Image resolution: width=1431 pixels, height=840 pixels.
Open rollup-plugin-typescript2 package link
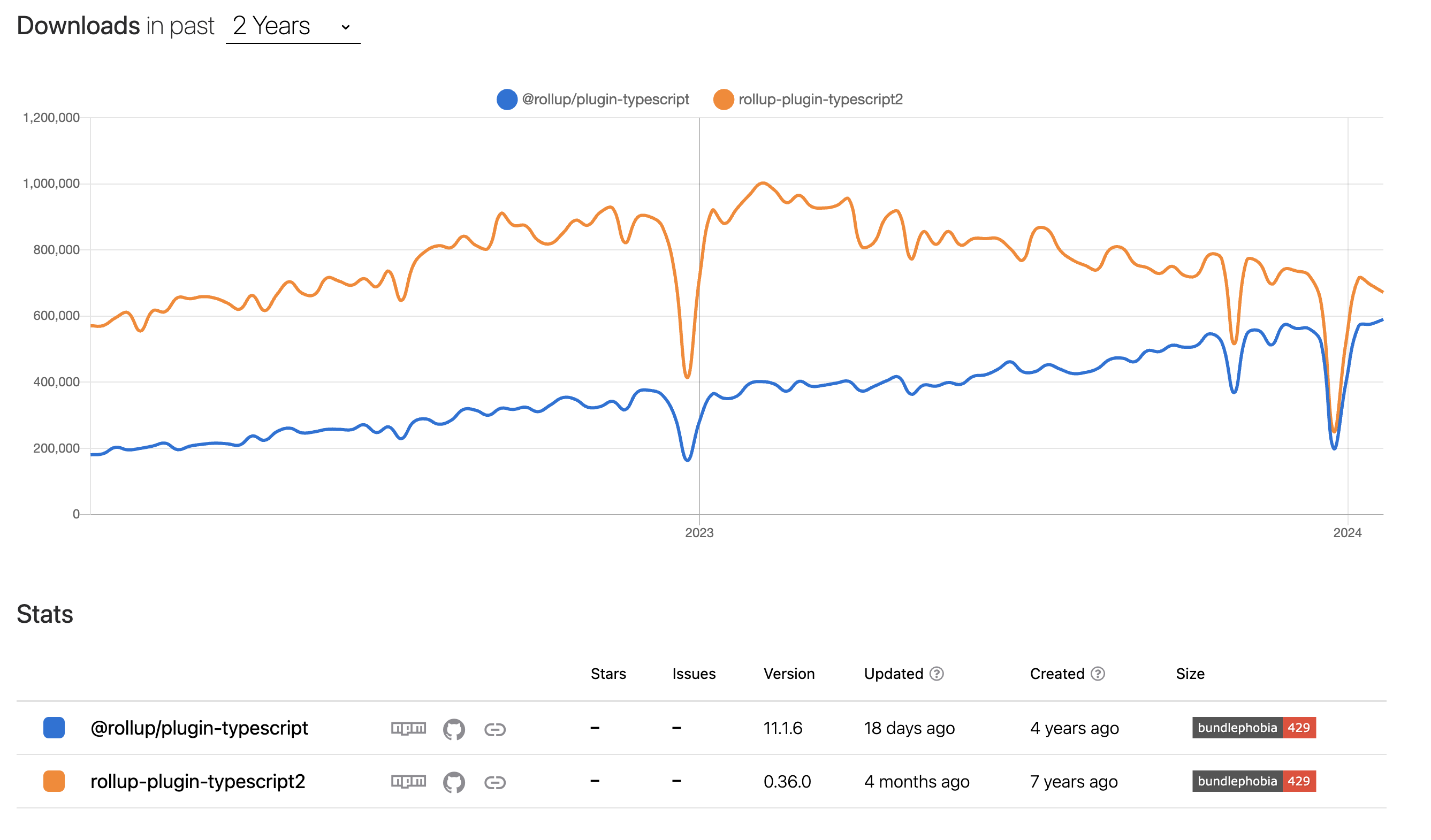197,782
